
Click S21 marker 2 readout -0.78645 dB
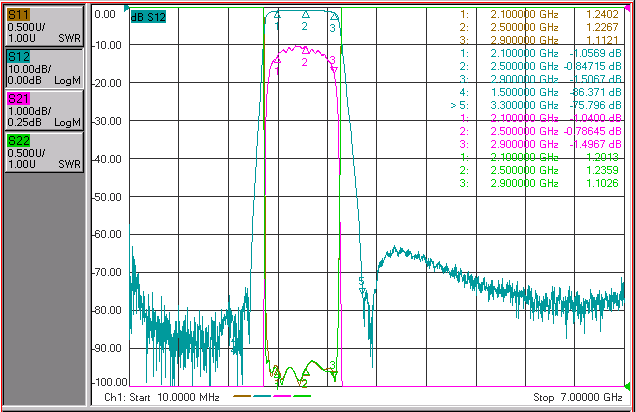[593, 131]
